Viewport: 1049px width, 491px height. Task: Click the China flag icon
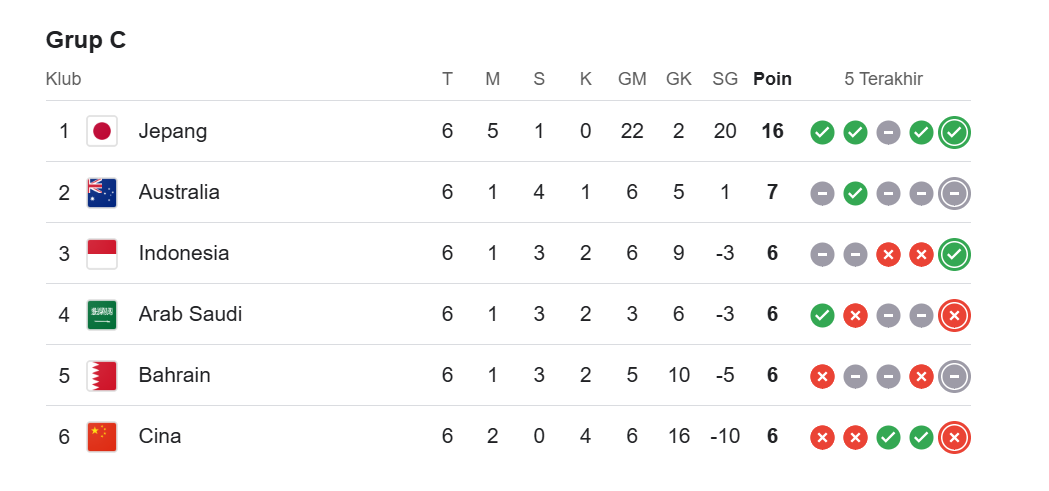[102, 437]
